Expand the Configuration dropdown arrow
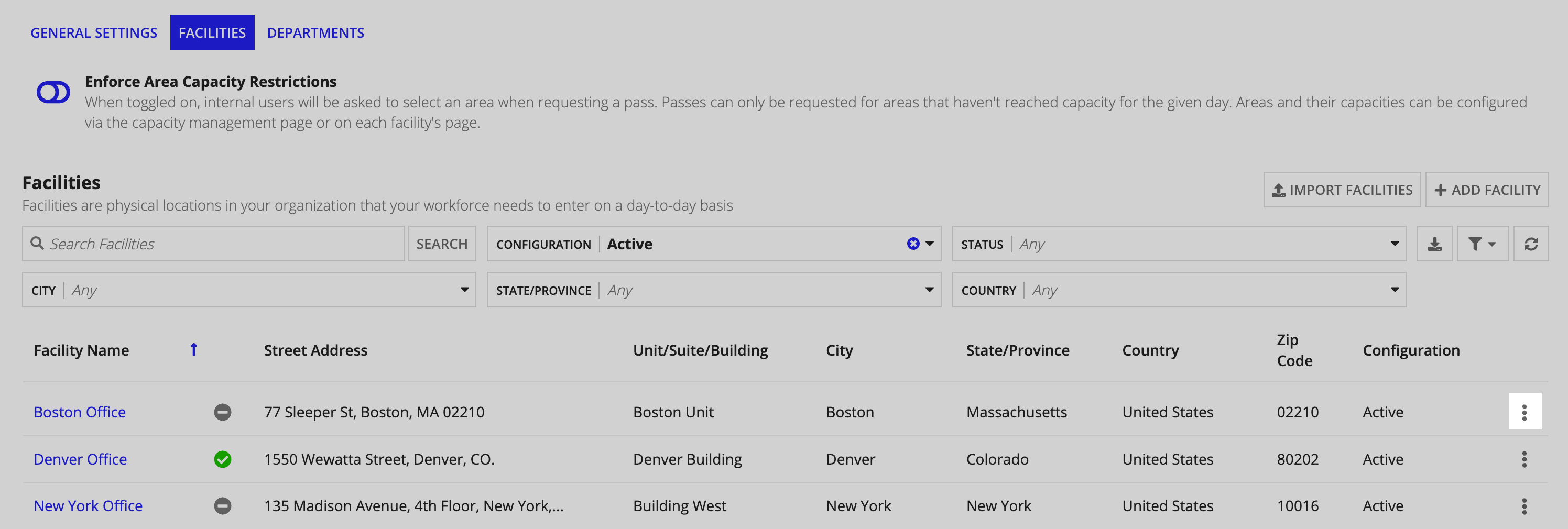This screenshot has height=529, width=1568. (x=930, y=244)
